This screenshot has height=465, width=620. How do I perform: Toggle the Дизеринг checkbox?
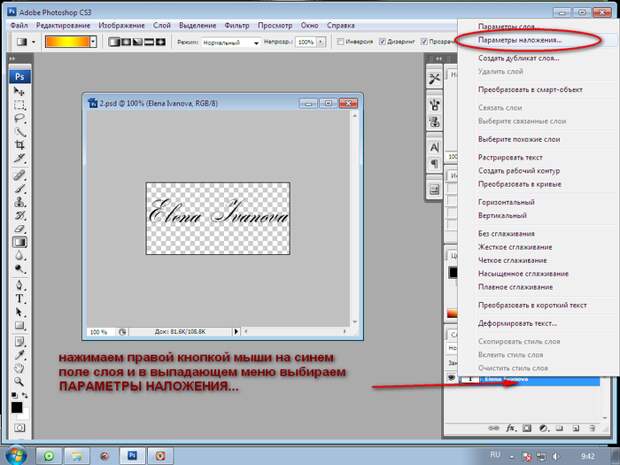[382, 42]
